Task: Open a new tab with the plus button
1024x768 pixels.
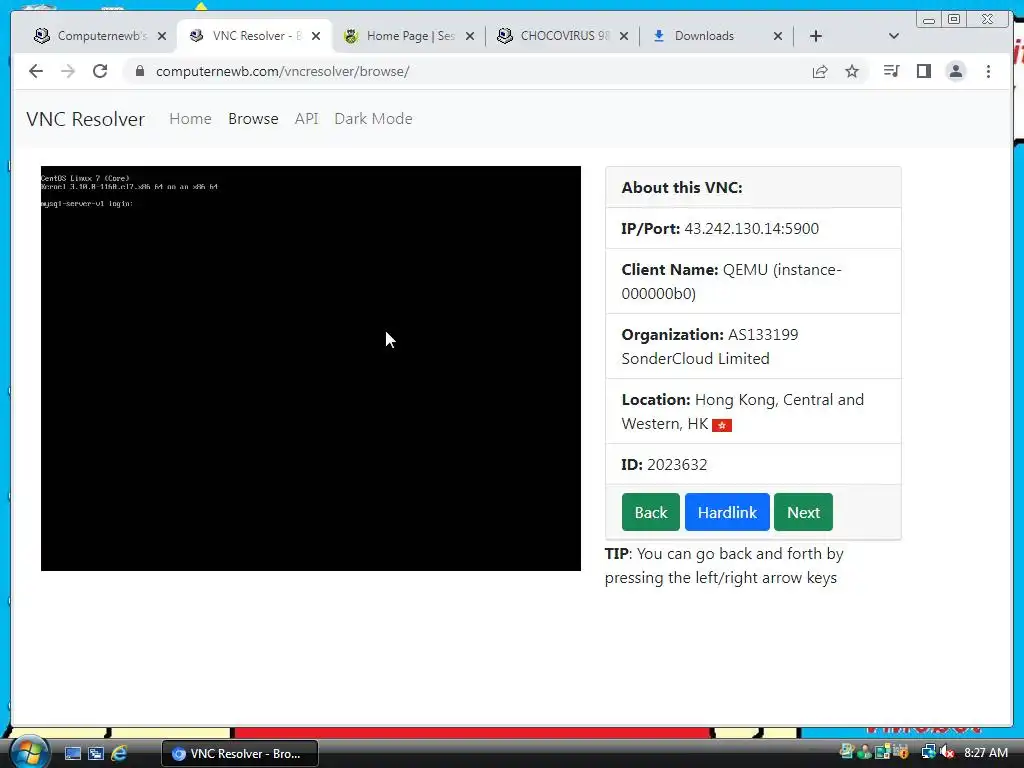Action: (816, 36)
